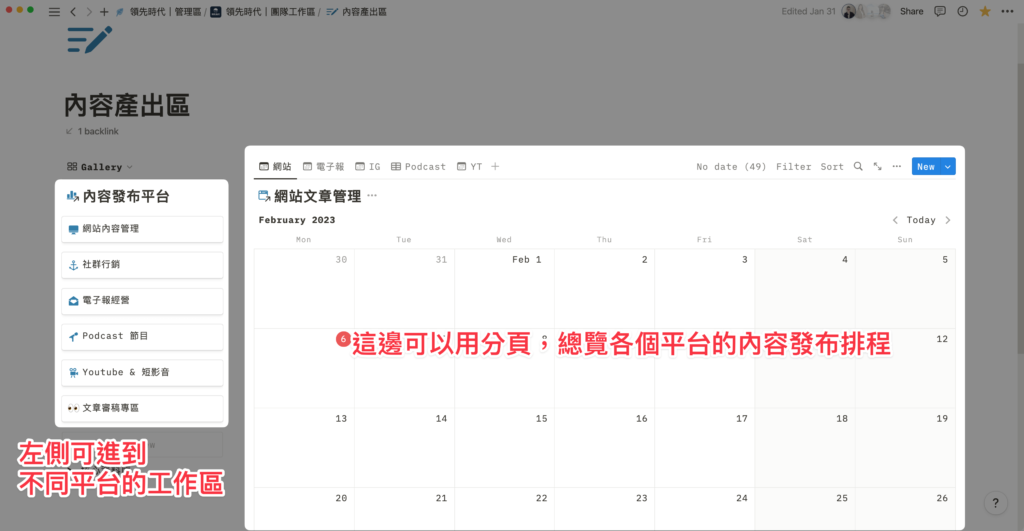The height and width of the screenshot is (531, 1024).
Task: Open the 社群行銷 card
Action: (x=142, y=265)
